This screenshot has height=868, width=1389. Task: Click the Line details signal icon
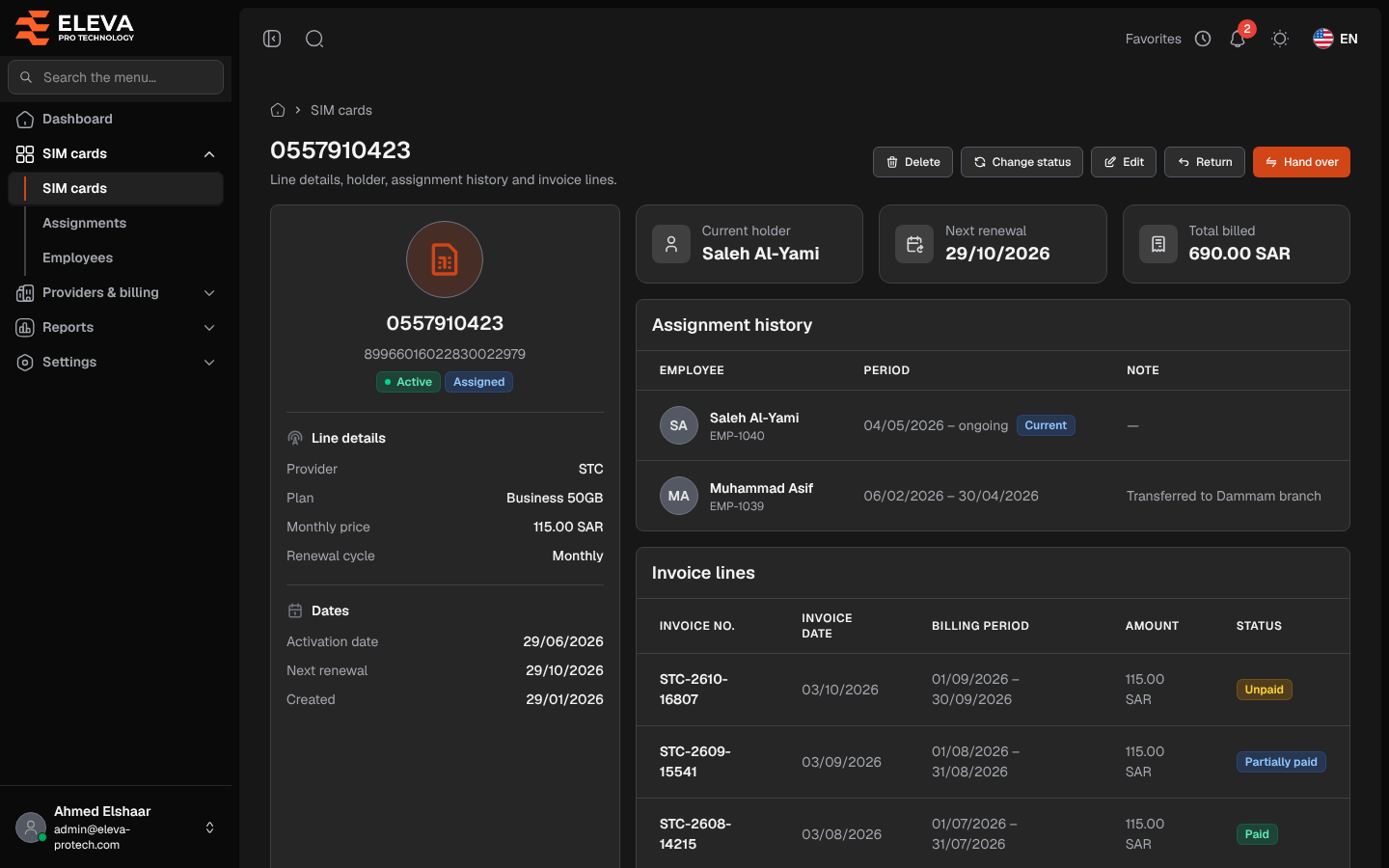click(295, 438)
